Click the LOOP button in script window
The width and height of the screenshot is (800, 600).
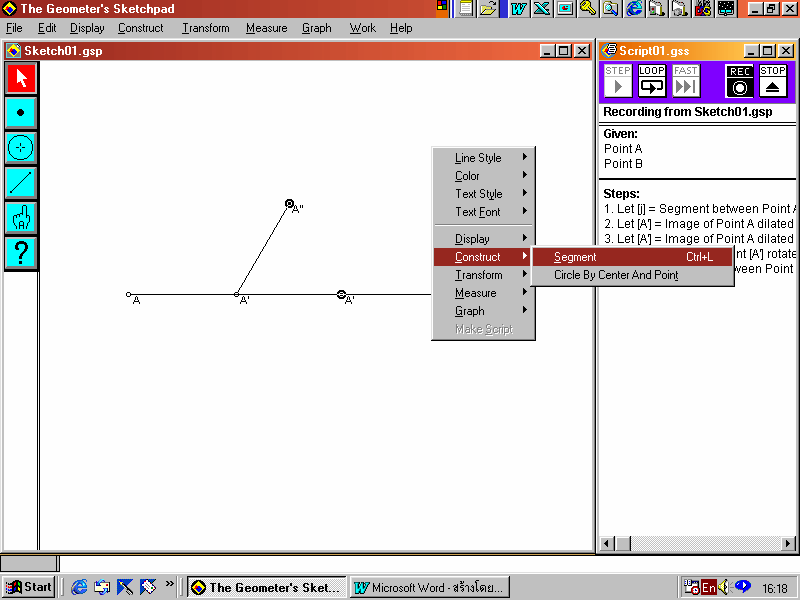(x=652, y=81)
